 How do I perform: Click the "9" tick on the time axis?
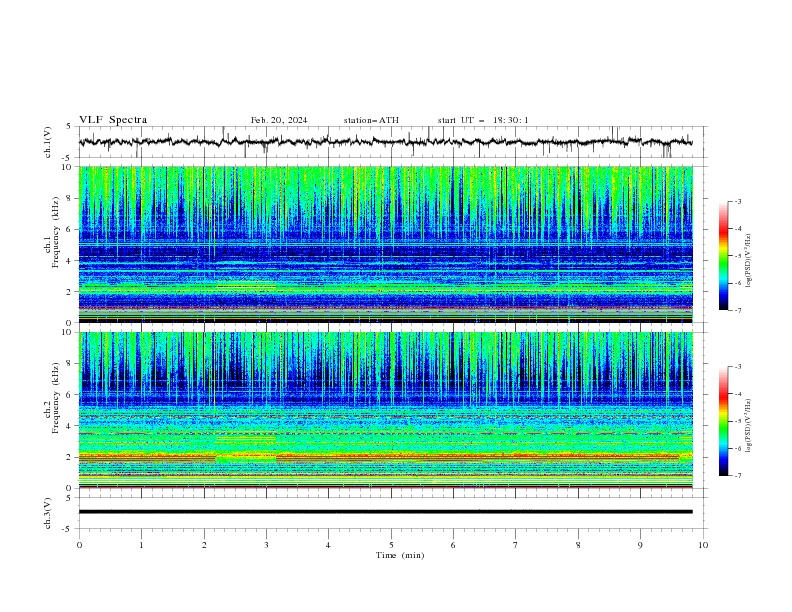[x=640, y=545]
